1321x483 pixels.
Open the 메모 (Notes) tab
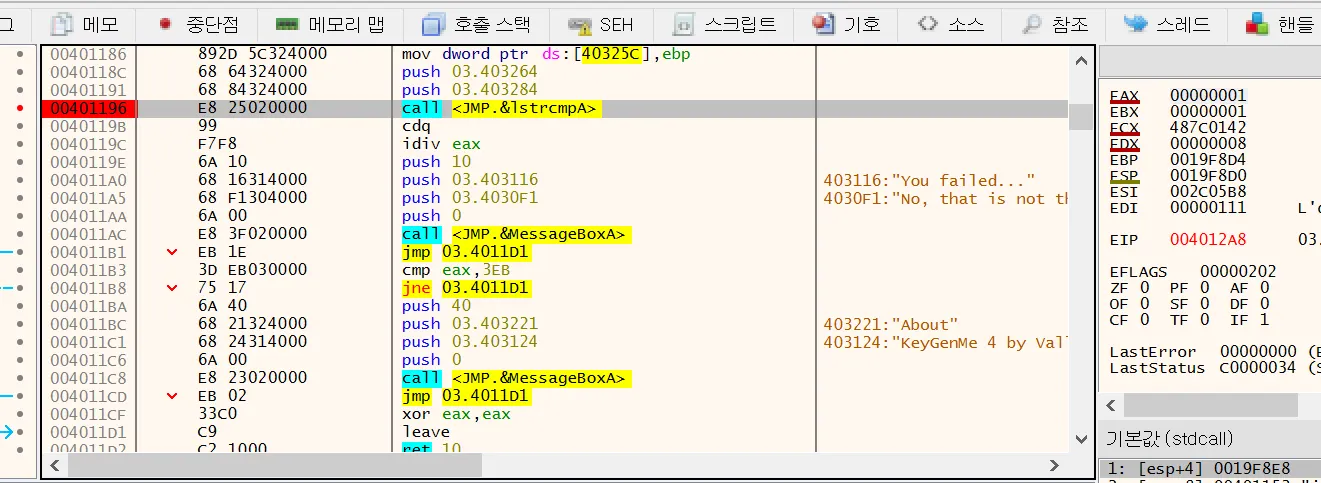[86, 24]
